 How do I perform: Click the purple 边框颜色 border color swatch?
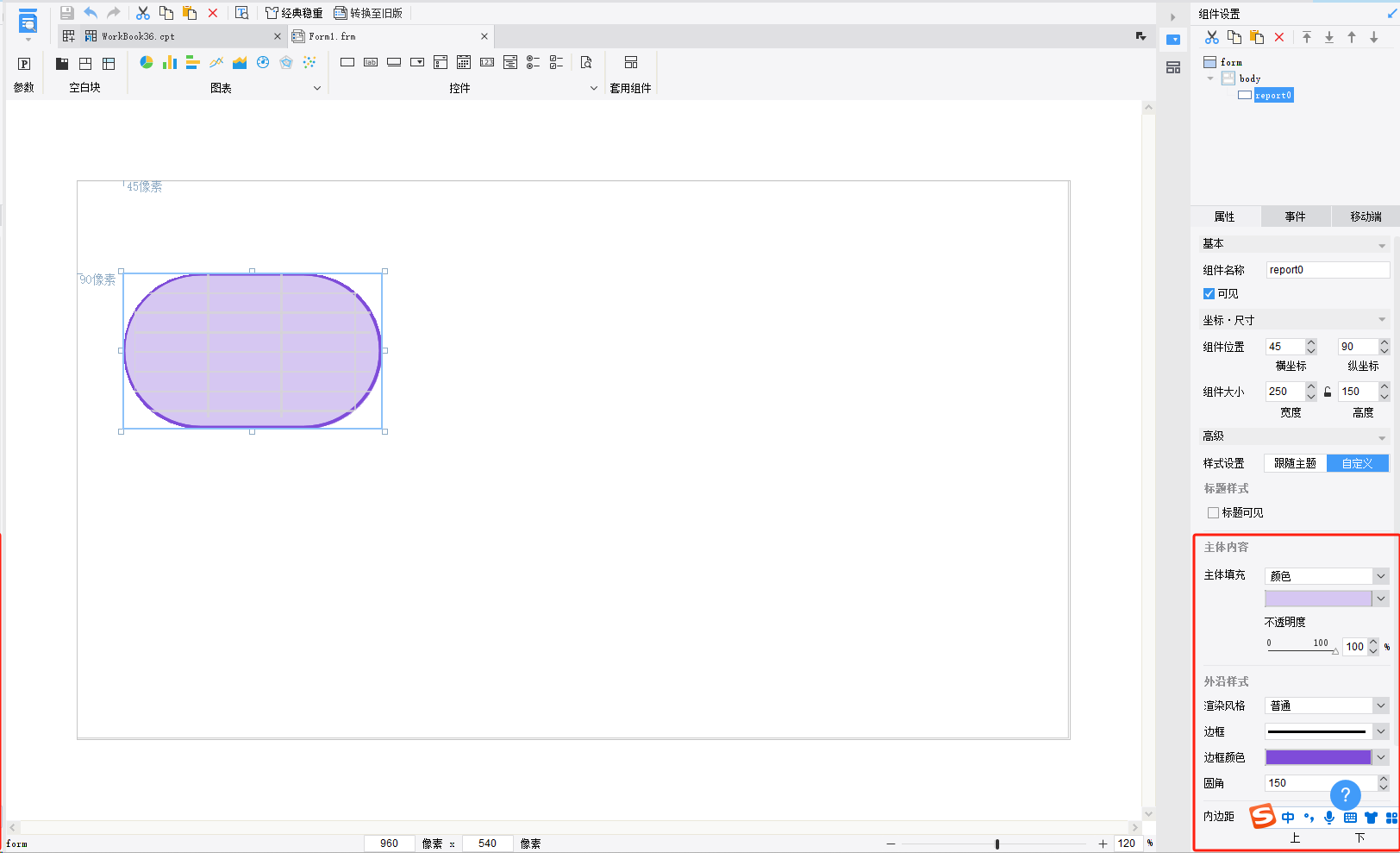[1317, 757]
